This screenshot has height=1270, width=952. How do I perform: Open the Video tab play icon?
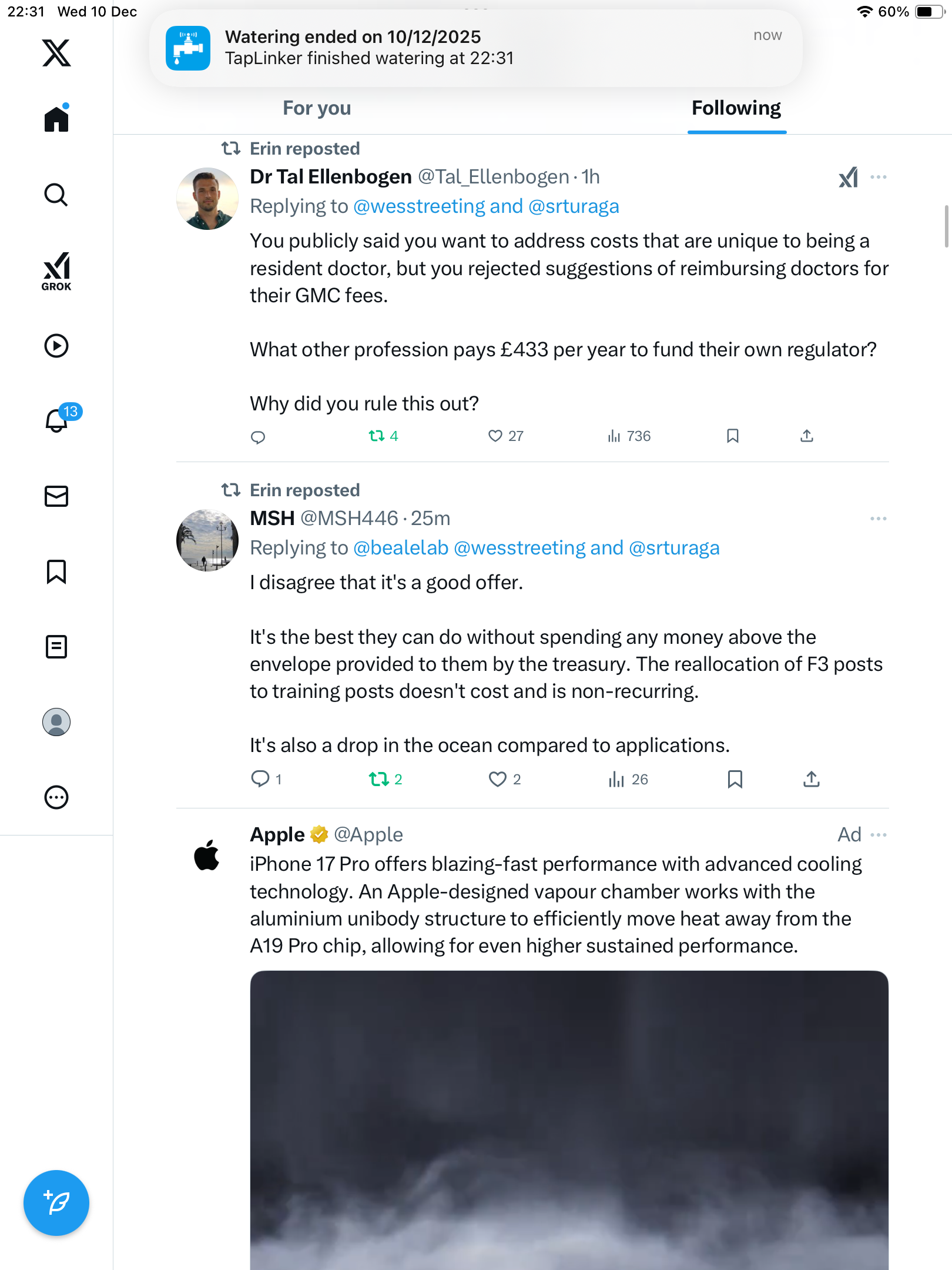point(56,346)
